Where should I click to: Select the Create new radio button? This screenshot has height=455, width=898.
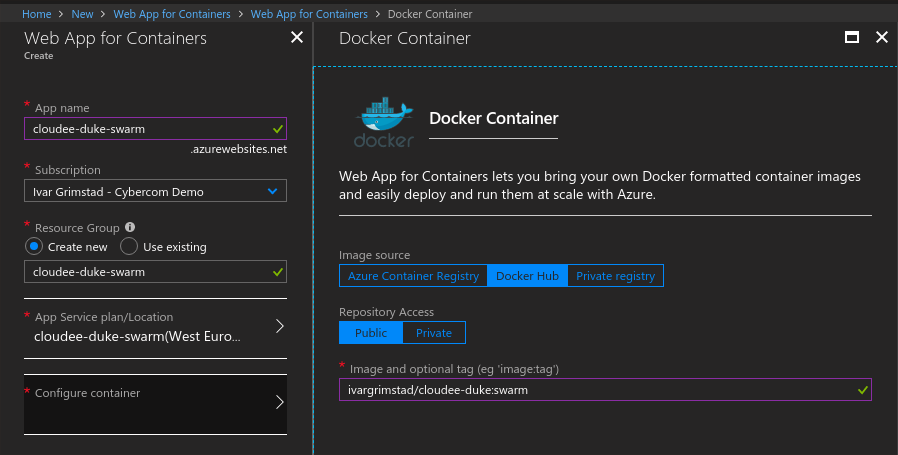click(x=34, y=246)
